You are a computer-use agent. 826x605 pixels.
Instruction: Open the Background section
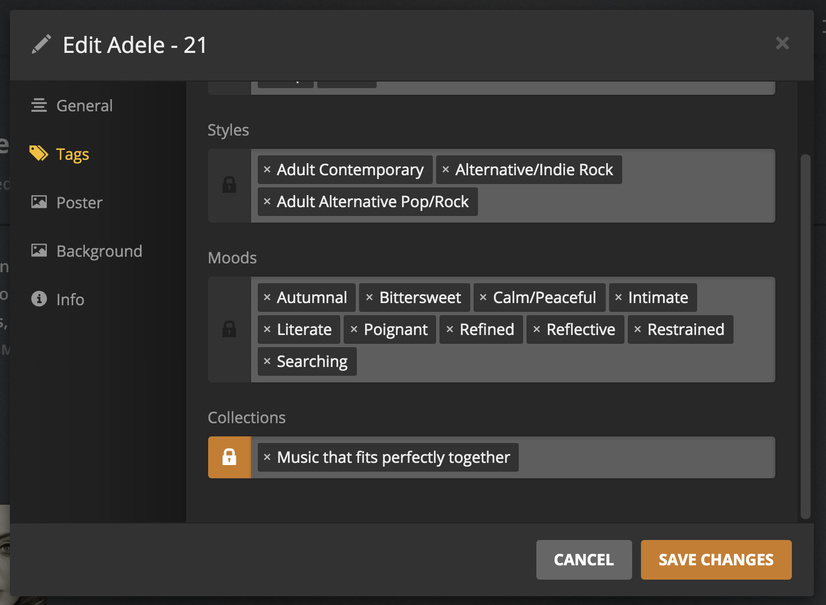(99, 251)
